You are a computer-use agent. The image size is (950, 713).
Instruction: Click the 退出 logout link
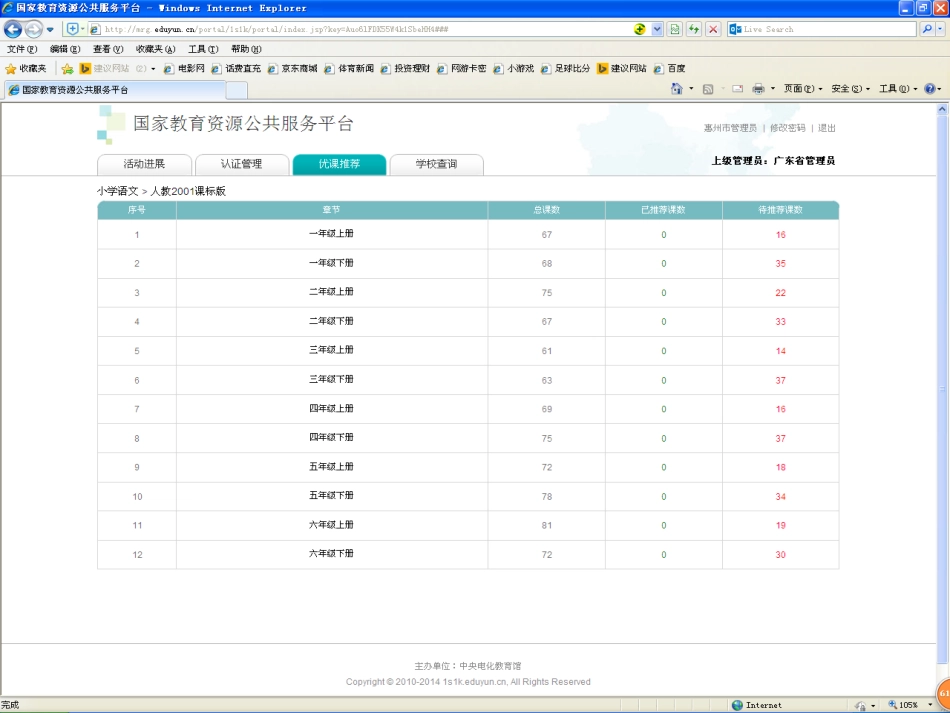pos(827,128)
